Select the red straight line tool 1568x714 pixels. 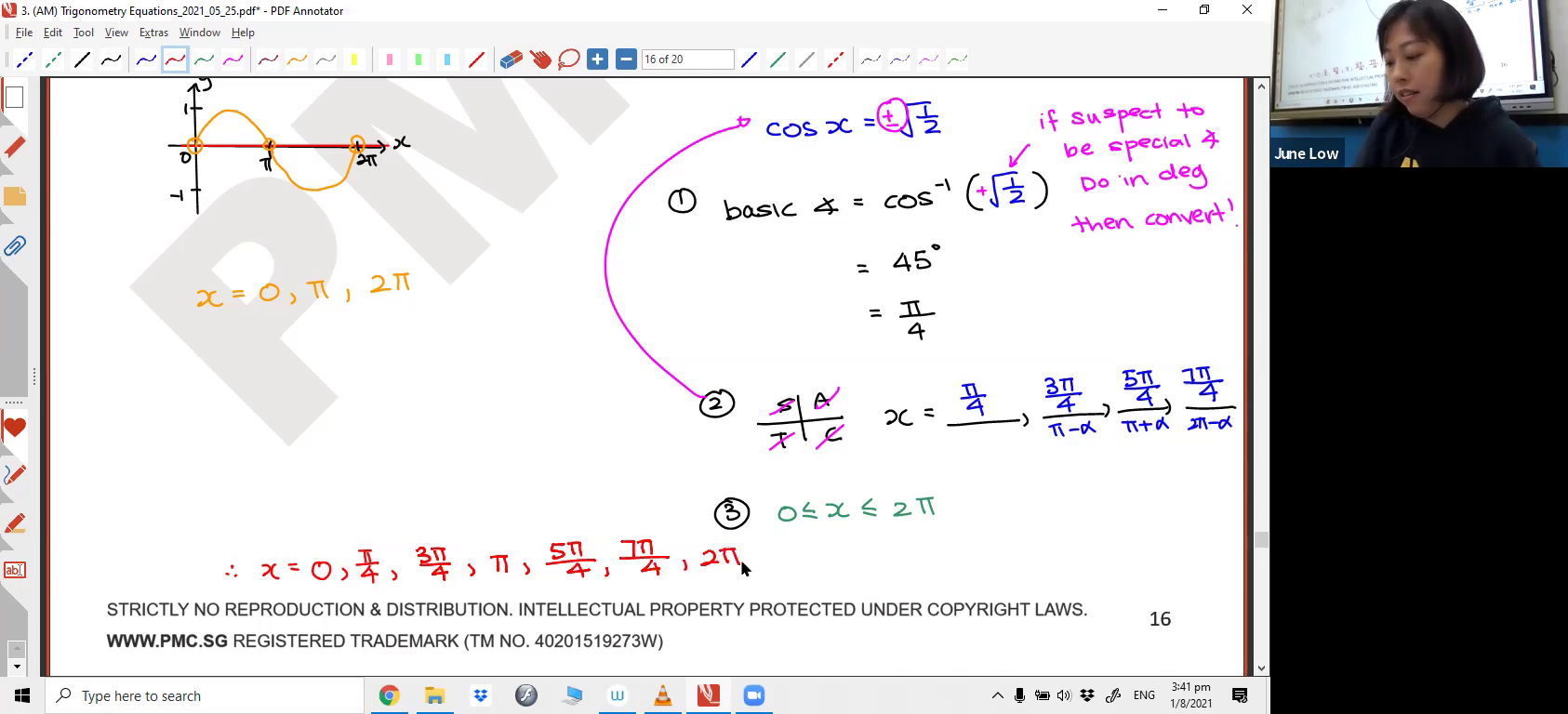coord(476,60)
